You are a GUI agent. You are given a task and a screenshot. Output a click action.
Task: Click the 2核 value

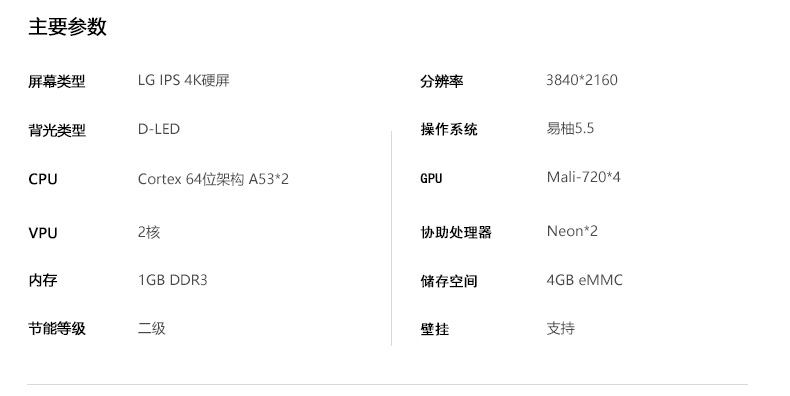click(149, 232)
